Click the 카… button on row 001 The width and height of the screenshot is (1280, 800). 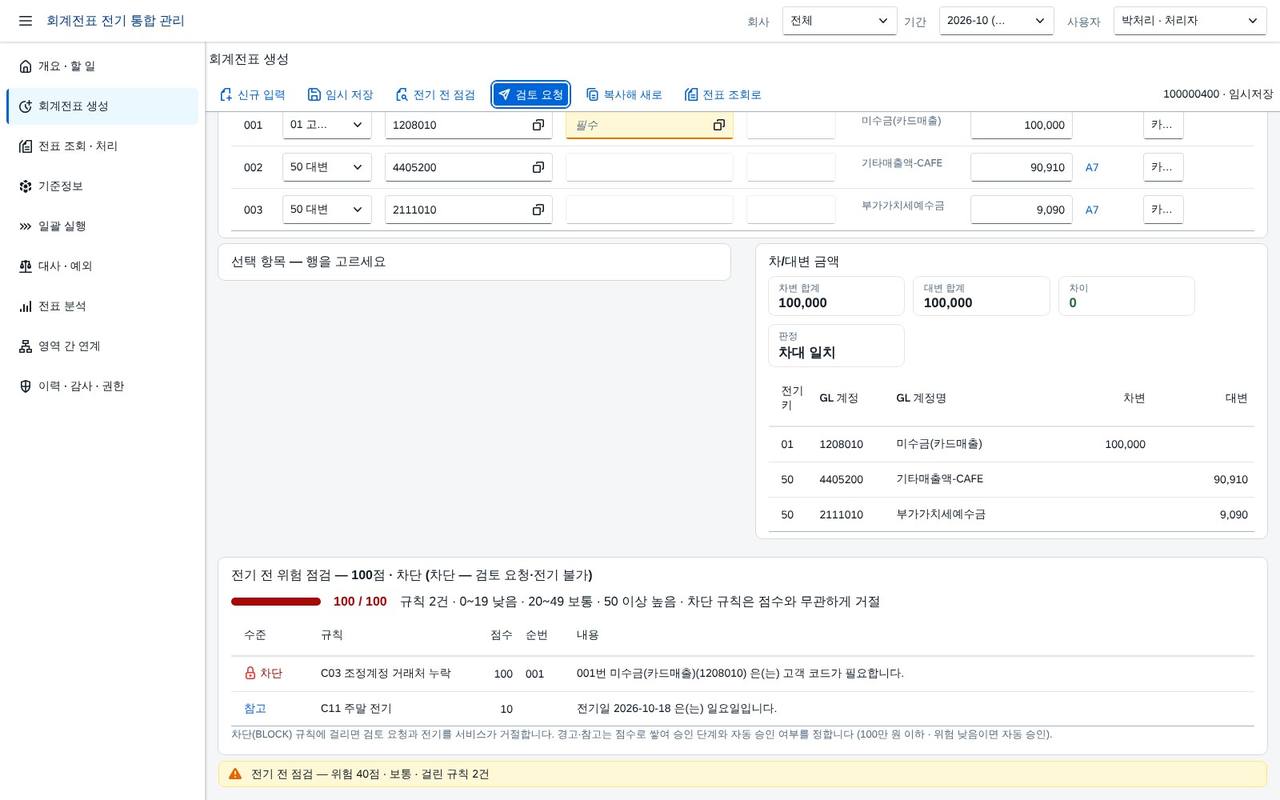point(1163,125)
